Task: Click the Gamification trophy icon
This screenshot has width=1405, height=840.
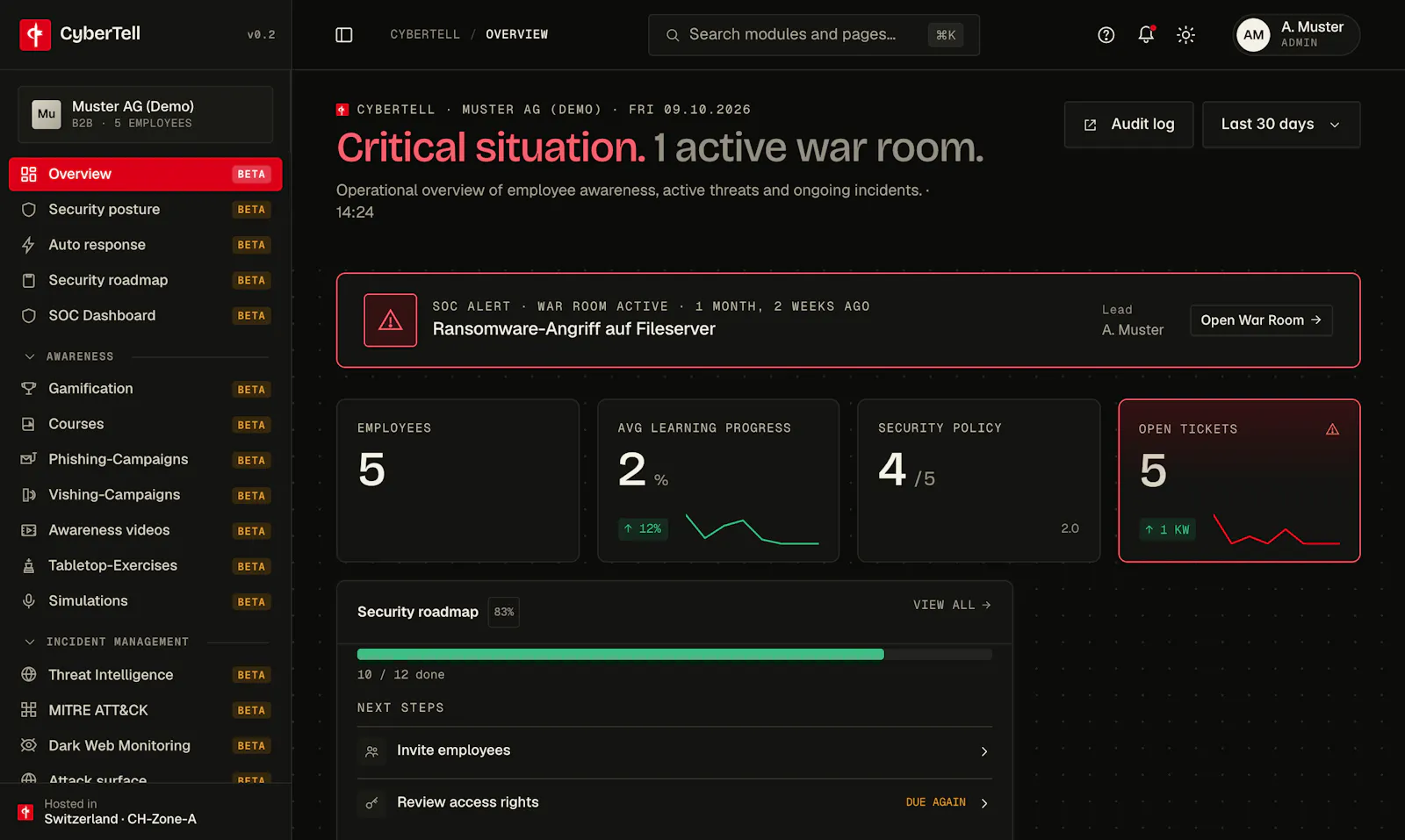Action: click(29, 389)
